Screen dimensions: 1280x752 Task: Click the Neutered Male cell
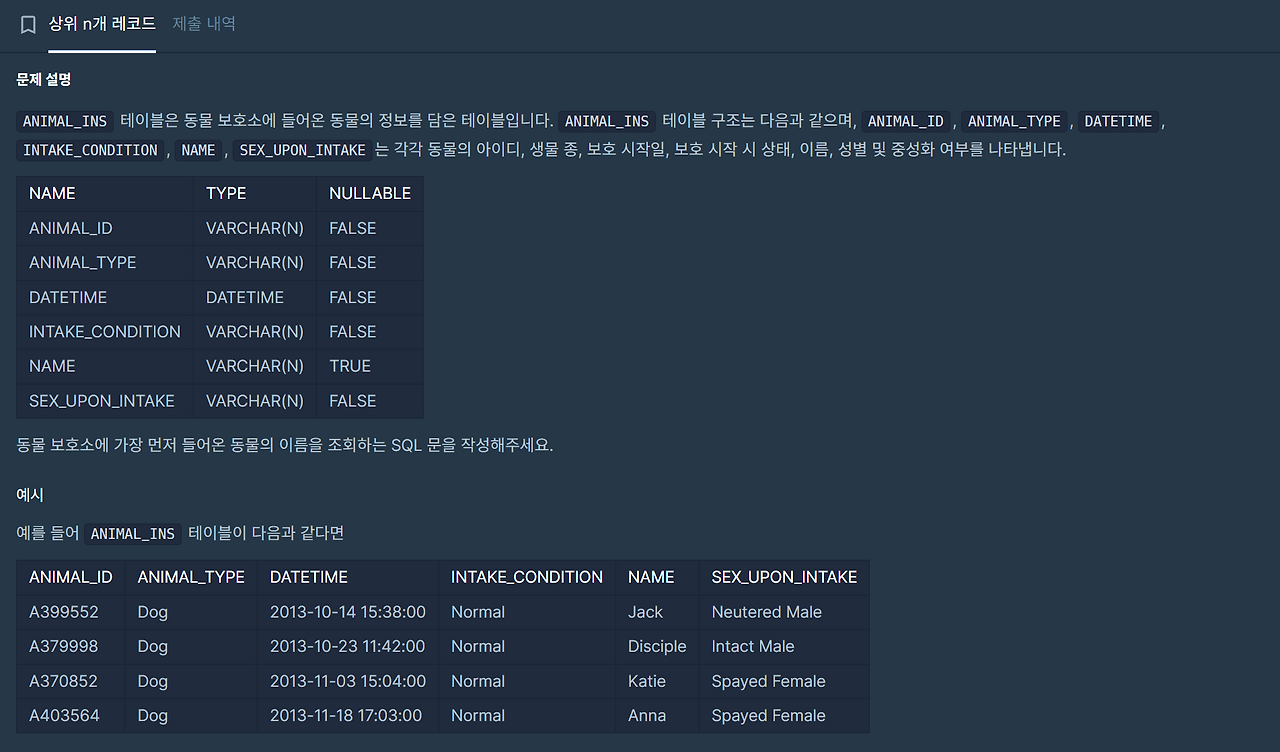766,611
